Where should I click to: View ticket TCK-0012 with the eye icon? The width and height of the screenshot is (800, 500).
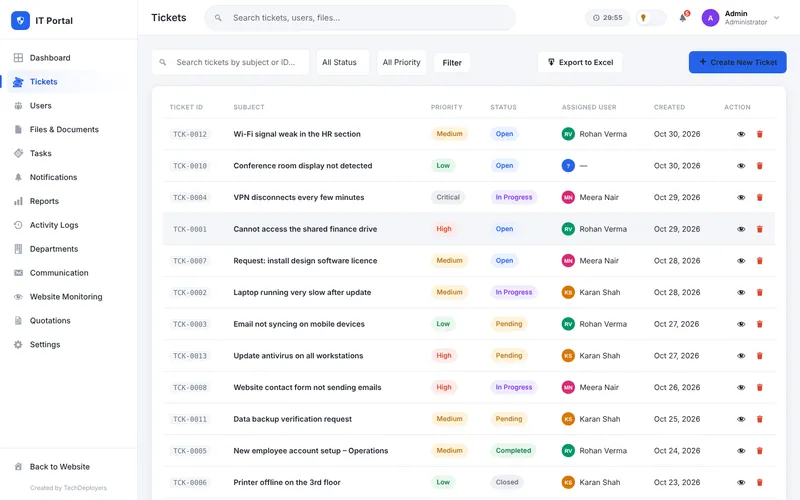tap(741, 134)
